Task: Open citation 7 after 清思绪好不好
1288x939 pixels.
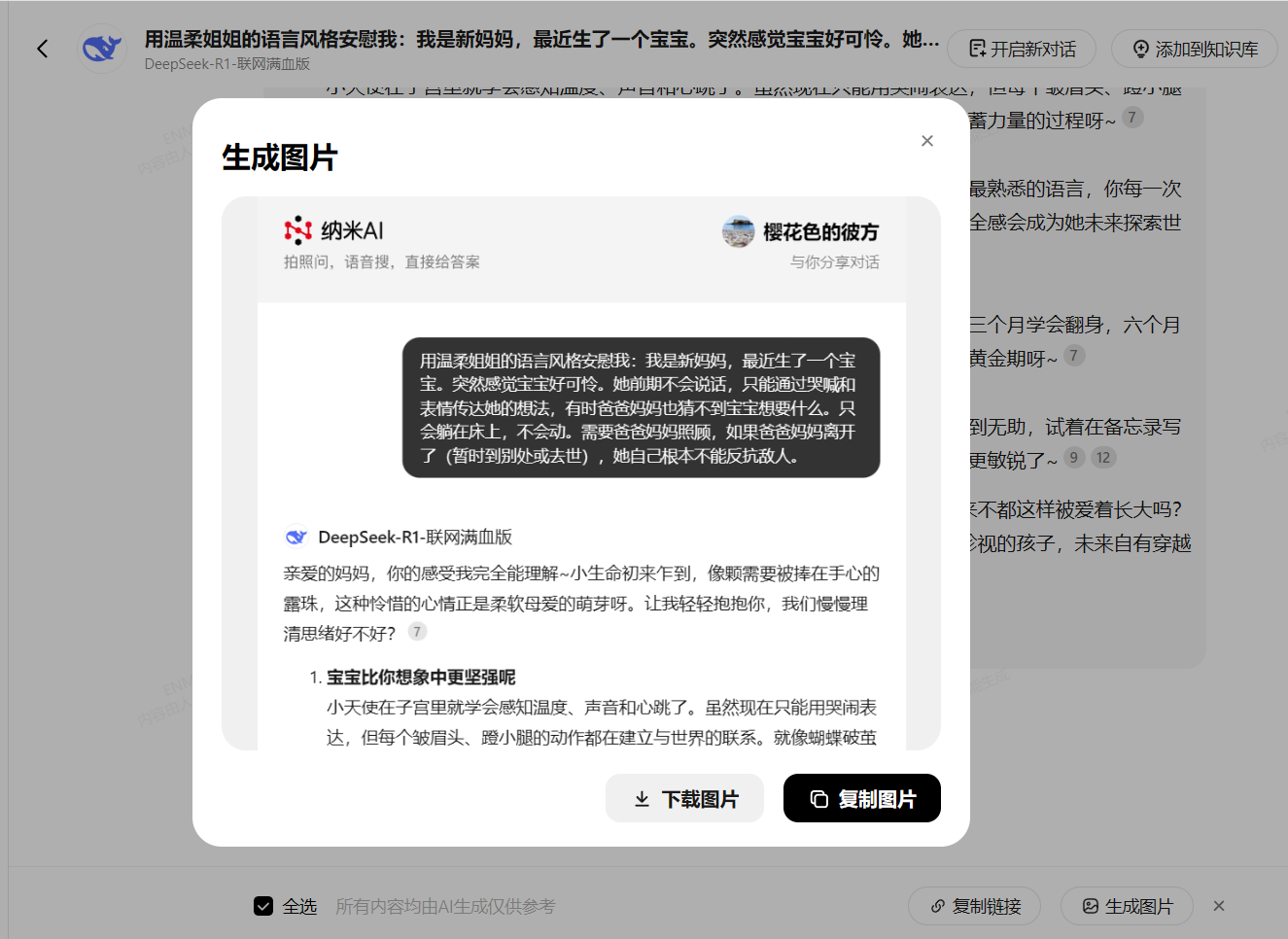Action: [417, 632]
